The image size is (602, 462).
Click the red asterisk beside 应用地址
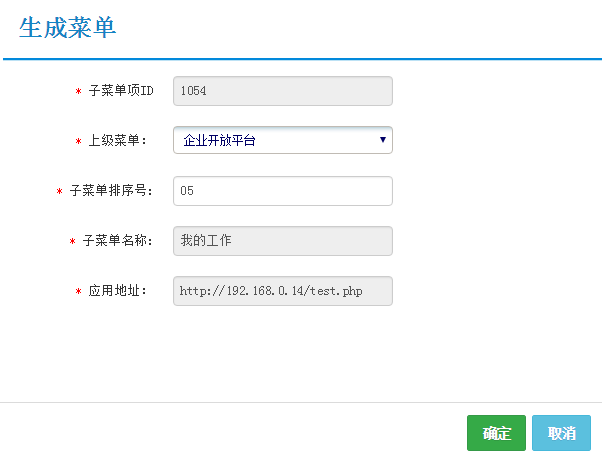click(79, 292)
